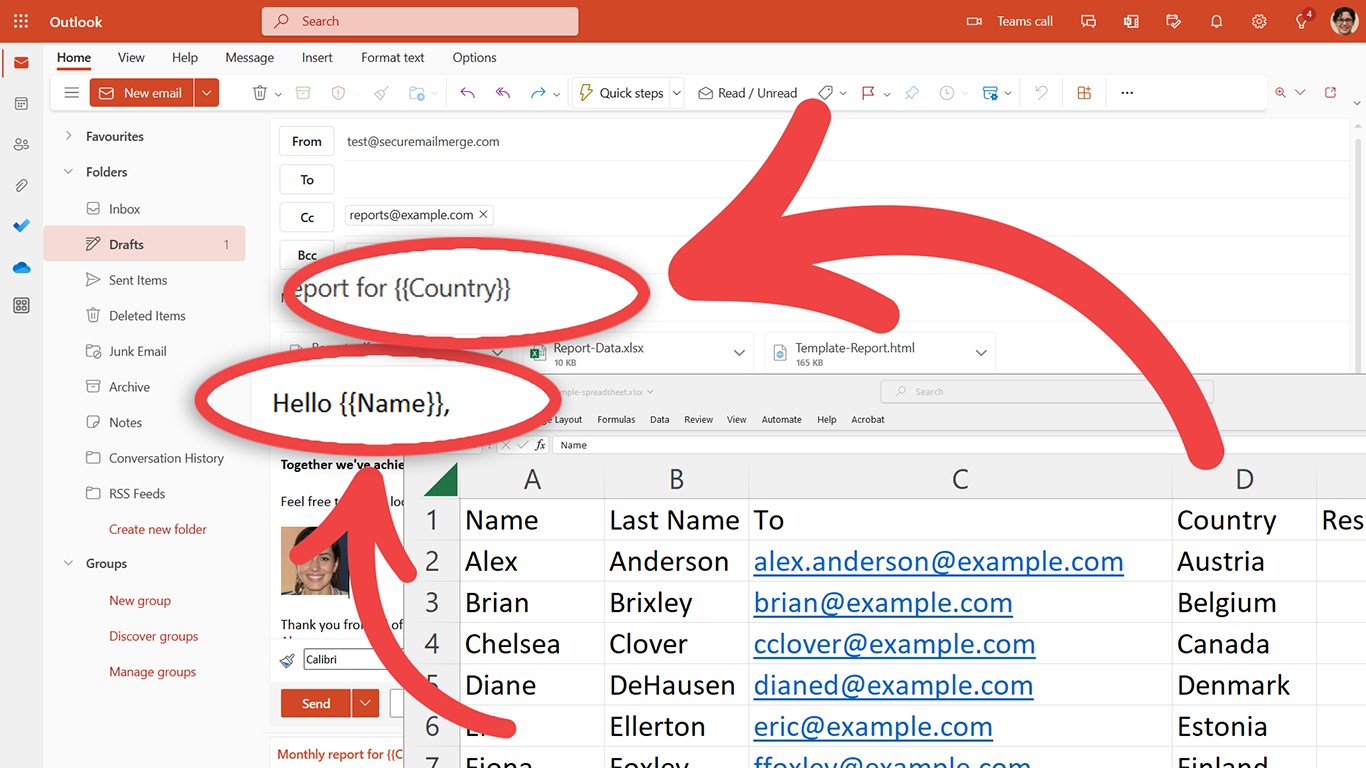This screenshot has height=768, width=1366.
Task: Switch to the View tab
Action: [x=131, y=58]
